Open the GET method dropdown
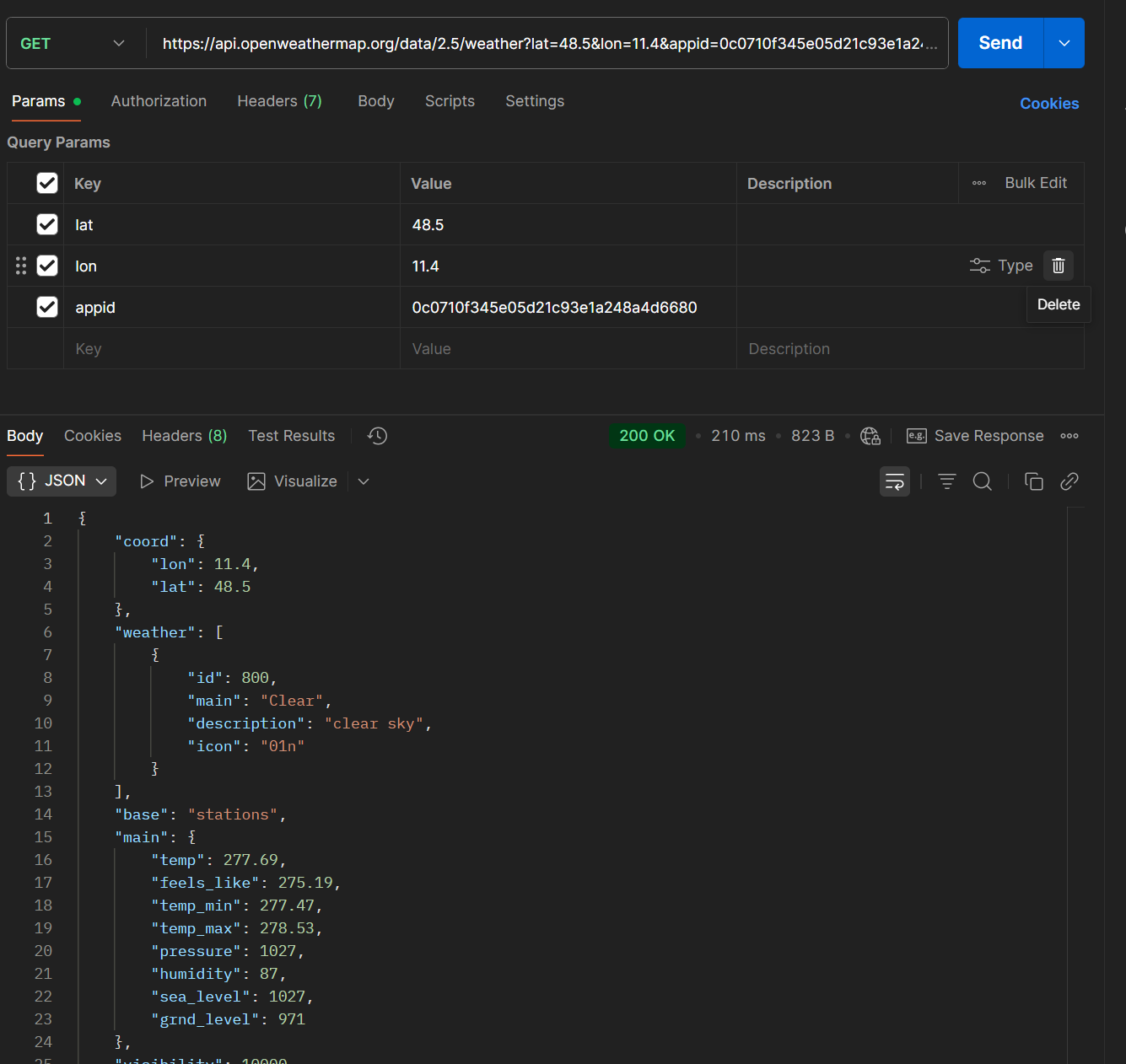1126x1064 pixels. click(73, 43)
